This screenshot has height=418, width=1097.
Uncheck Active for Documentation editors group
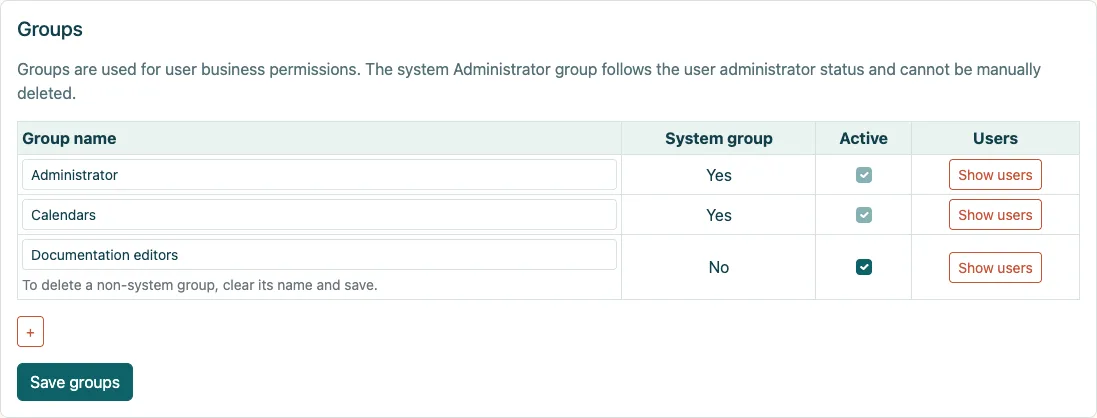(x=864, y=267)
